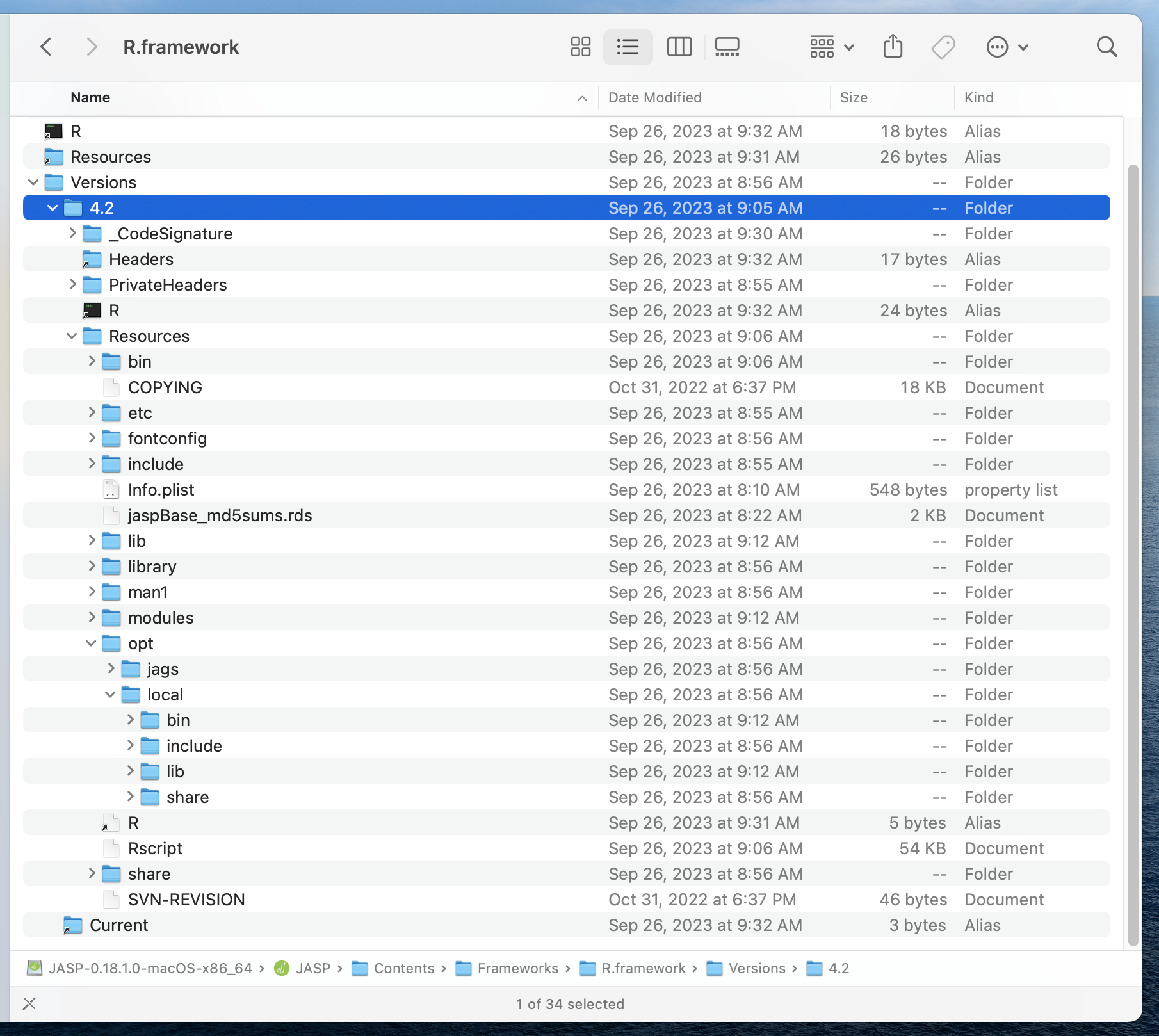Select the list view icon
Viewport: 1159px width, 1036px height.
click(628, 46)
